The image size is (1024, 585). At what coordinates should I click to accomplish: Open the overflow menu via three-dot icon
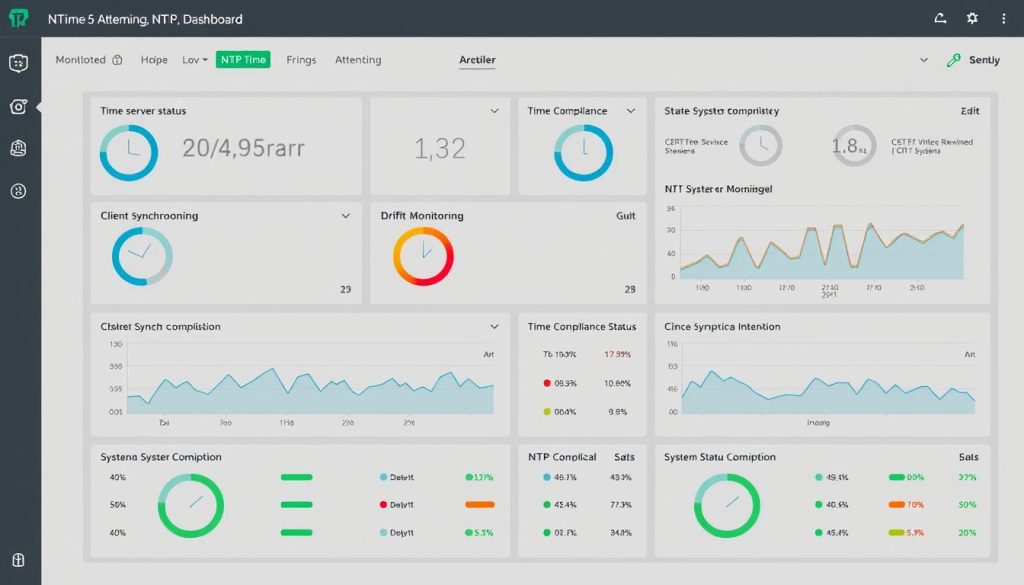[1005, 18]
